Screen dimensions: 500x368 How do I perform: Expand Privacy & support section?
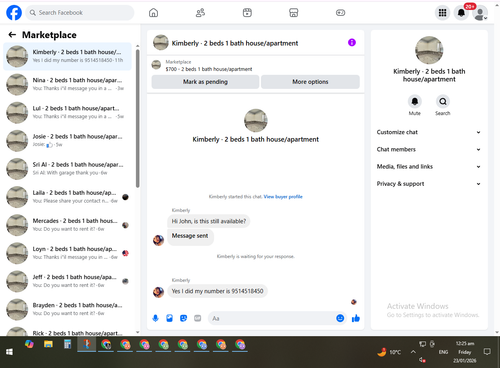(x=429, y=184)
